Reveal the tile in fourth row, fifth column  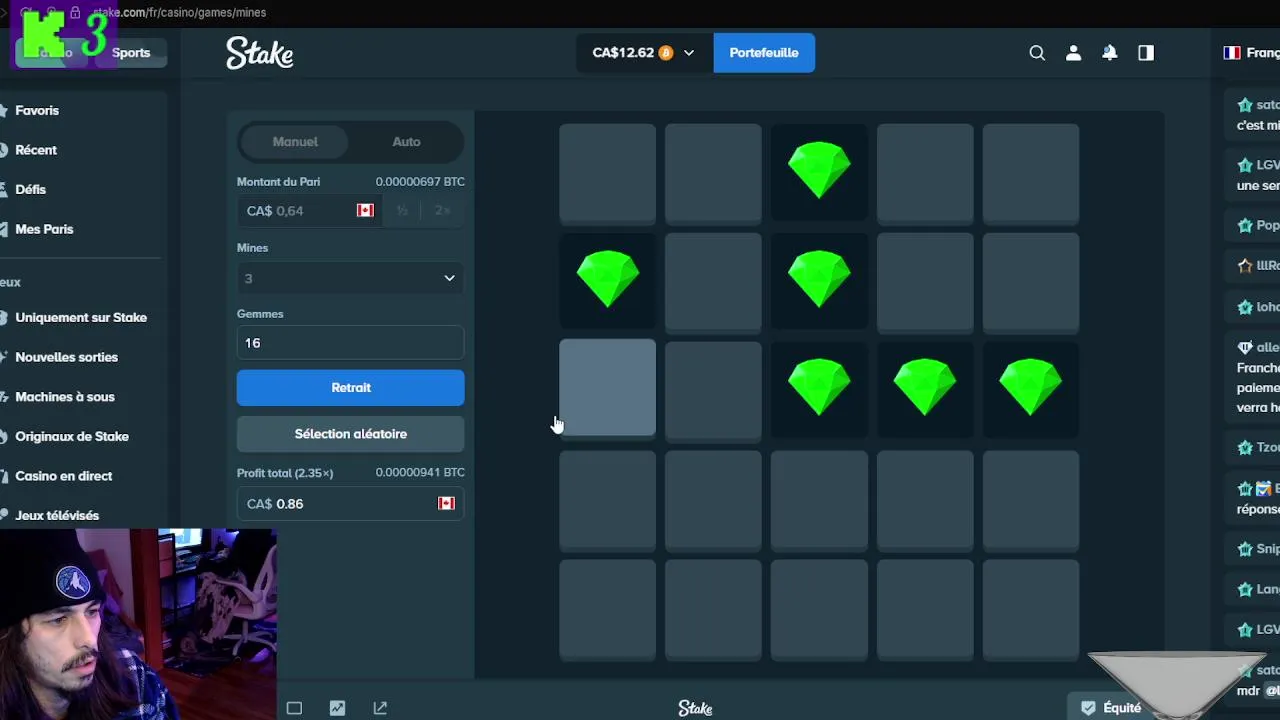[x=1031, y=499]
